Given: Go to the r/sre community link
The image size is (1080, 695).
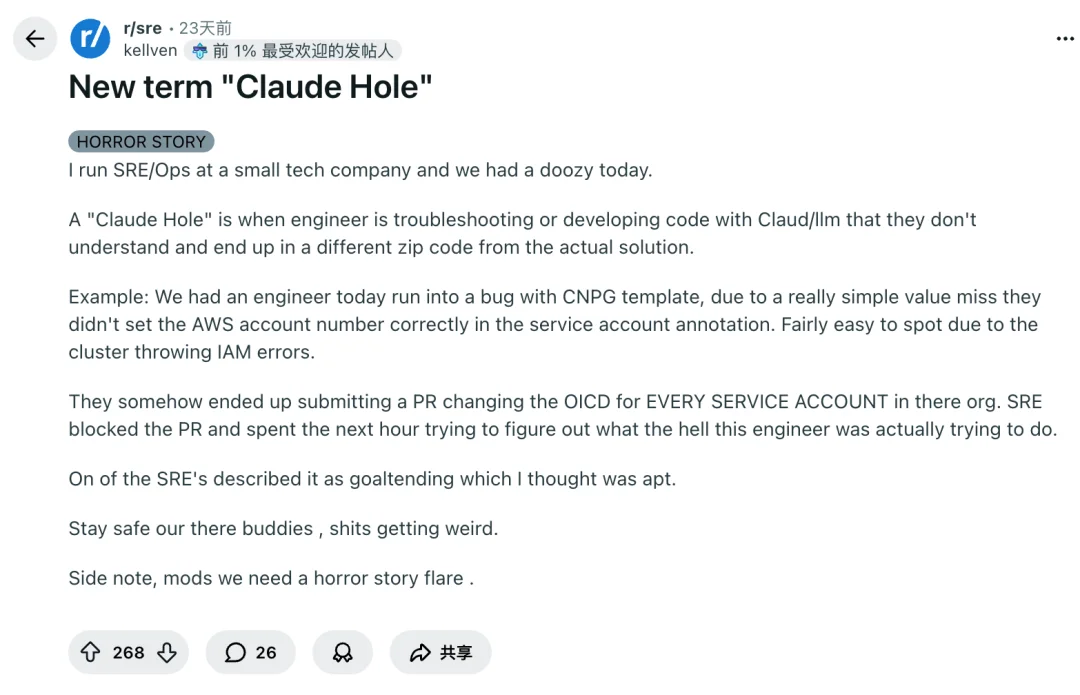Looking at the screenshot, I should click(142, 28).
